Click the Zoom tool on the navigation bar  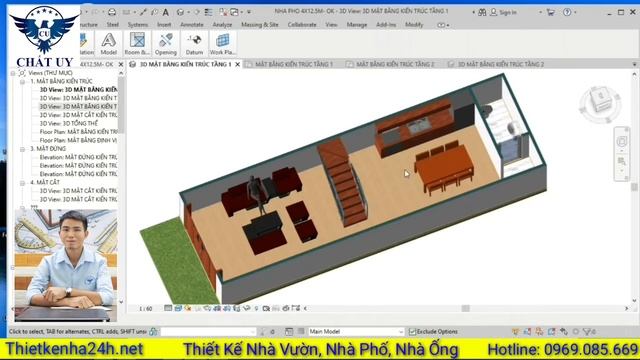622,162
